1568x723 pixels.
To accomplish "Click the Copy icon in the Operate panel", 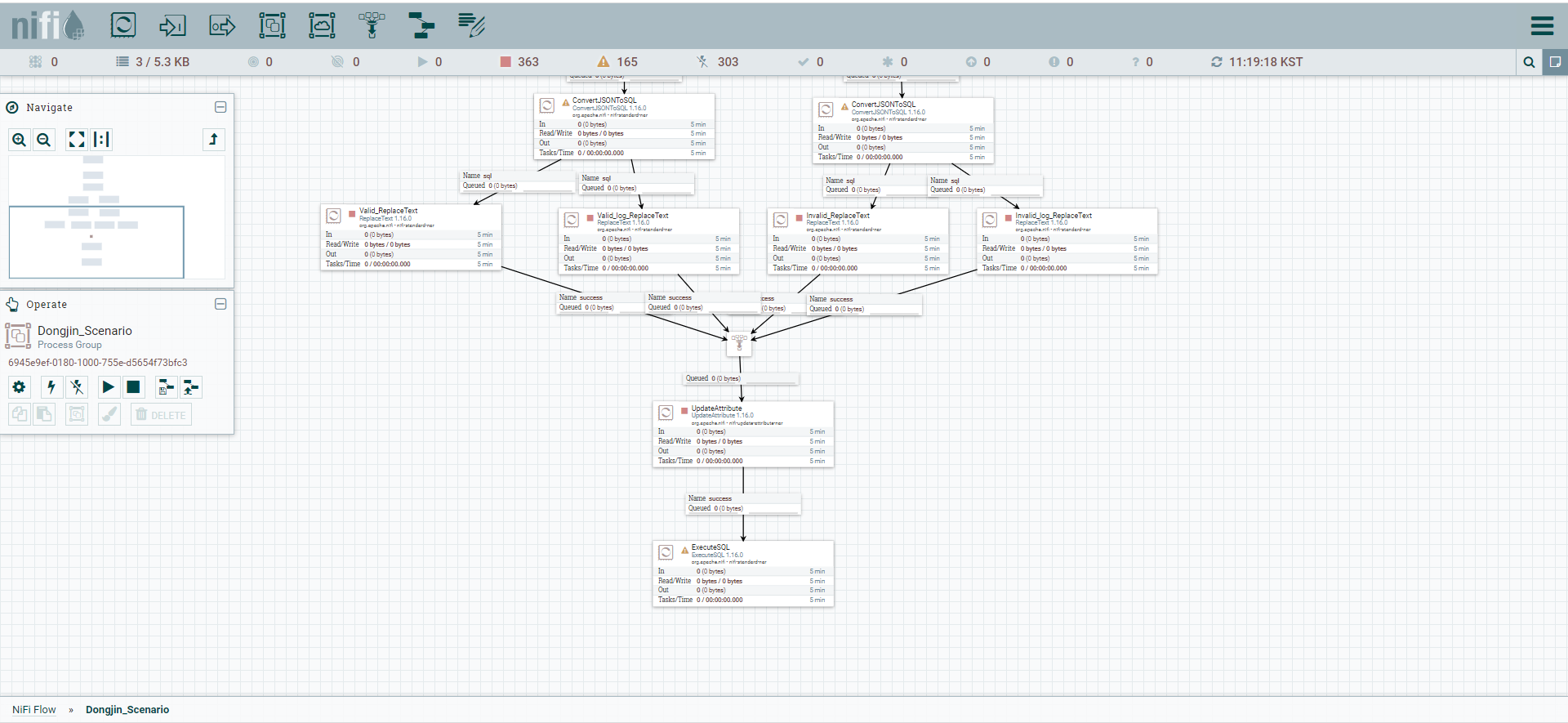I will tap(20, 414).
